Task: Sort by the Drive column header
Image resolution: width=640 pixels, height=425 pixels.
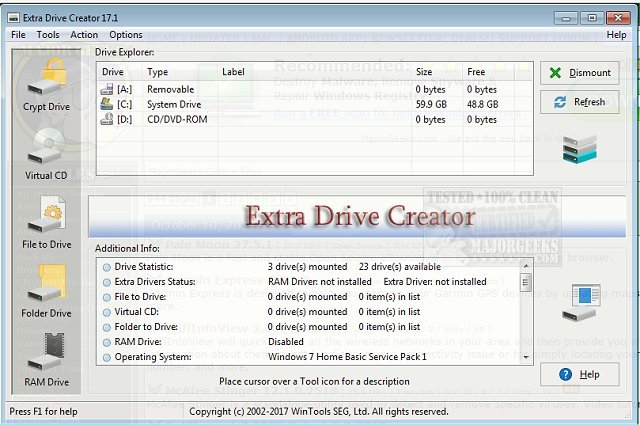Action: [x=113, y=72]
